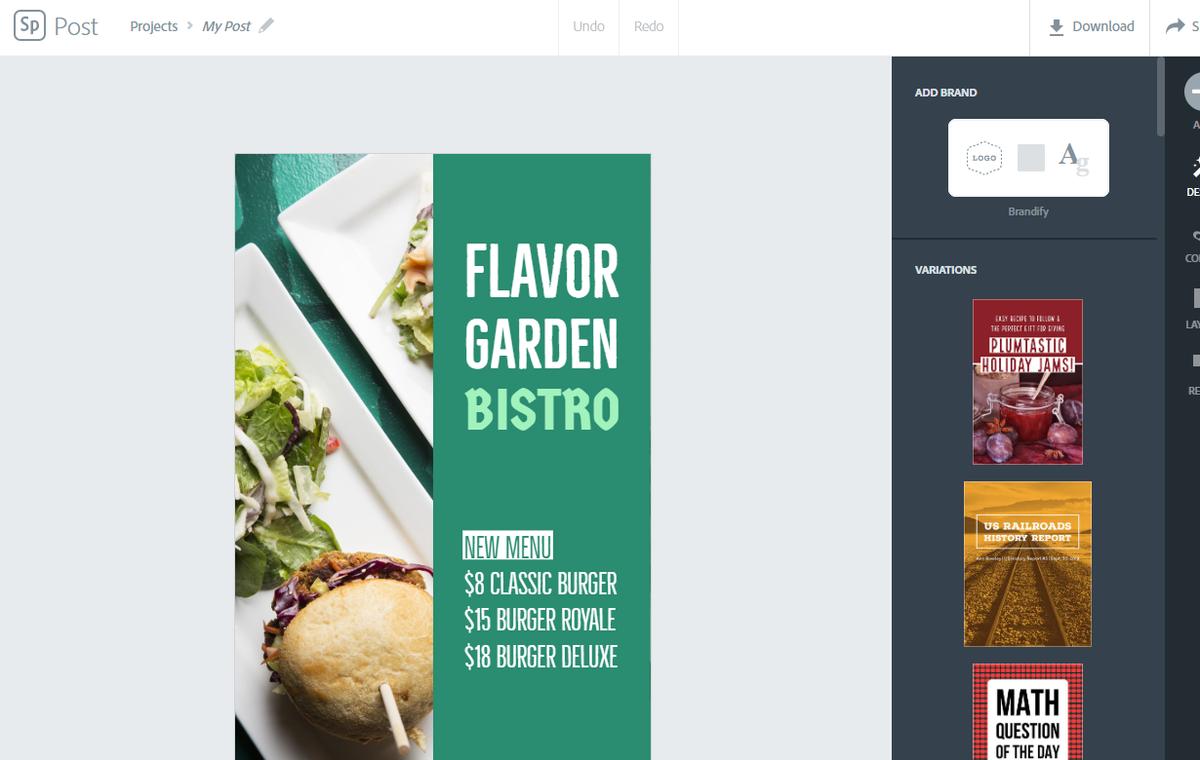Click the variations panel scrollbar
This screenshot has width=1200, height=760.
pyautogui.click(x=1161, y=96)
